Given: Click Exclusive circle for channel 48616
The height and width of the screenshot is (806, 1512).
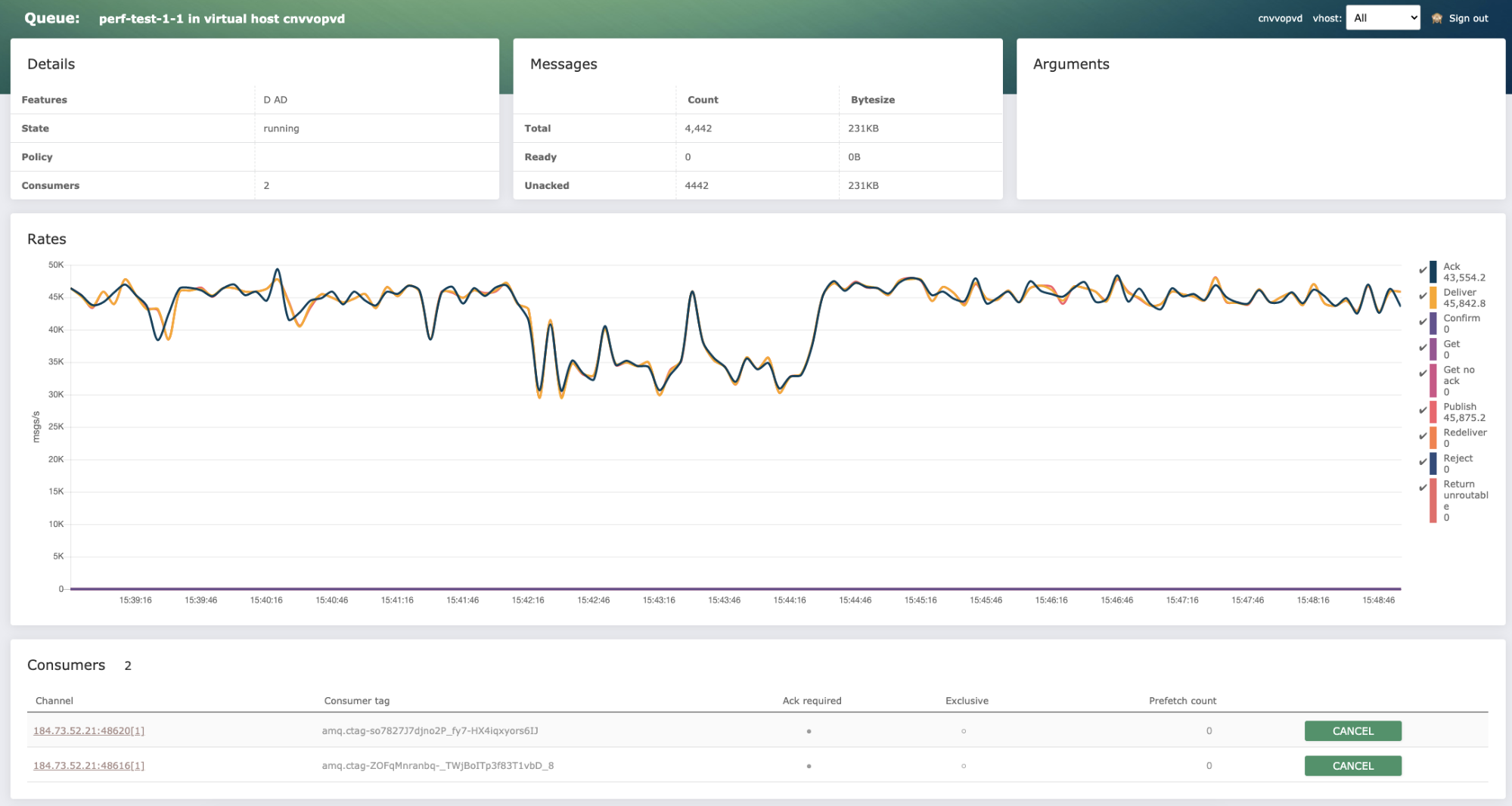Looking at the screenshot, I should pyautogui.click(x=963, y=766).
